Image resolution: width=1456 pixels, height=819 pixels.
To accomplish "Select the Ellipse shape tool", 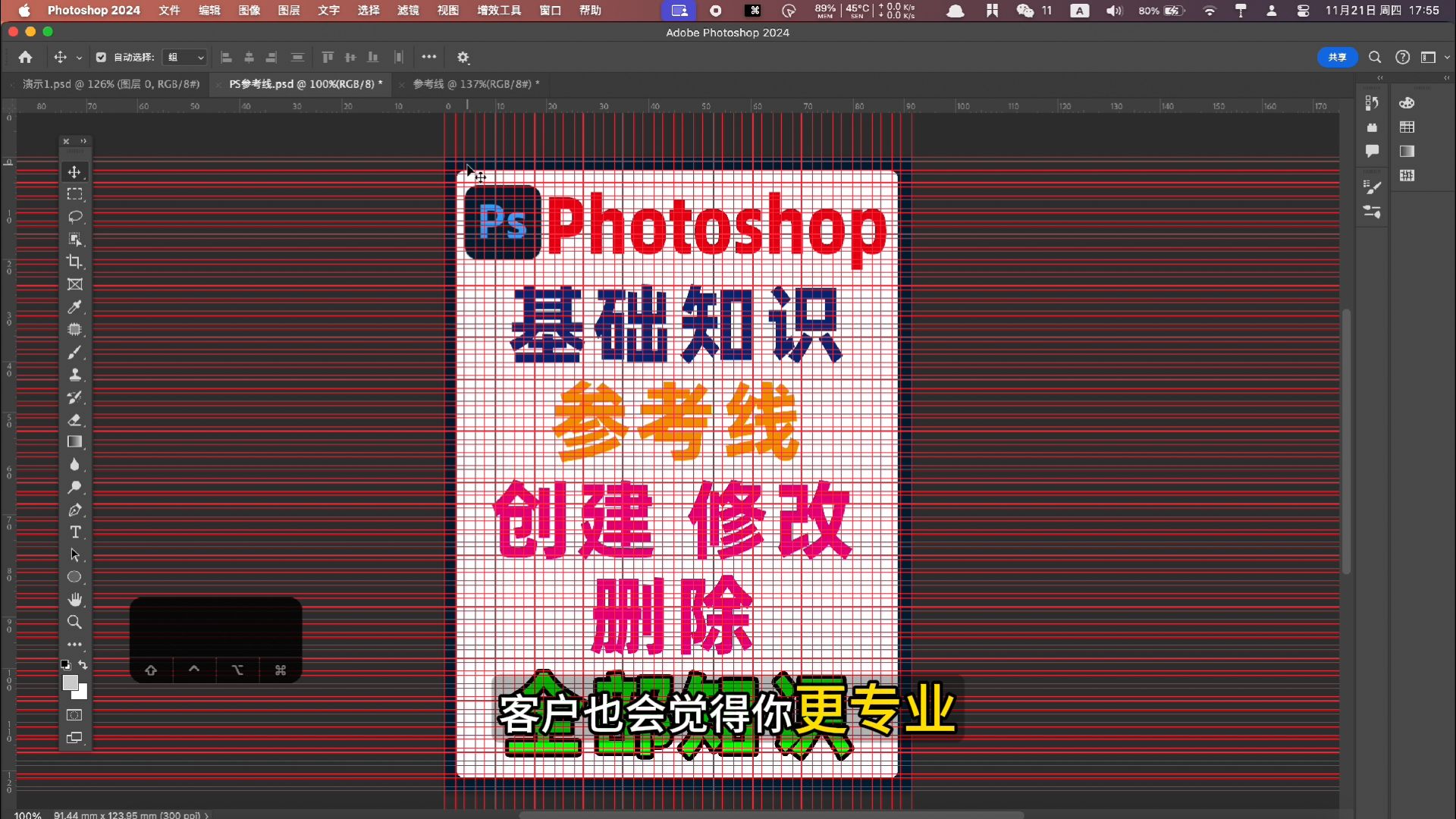I will pyautogui.click(x=74, y=577).
